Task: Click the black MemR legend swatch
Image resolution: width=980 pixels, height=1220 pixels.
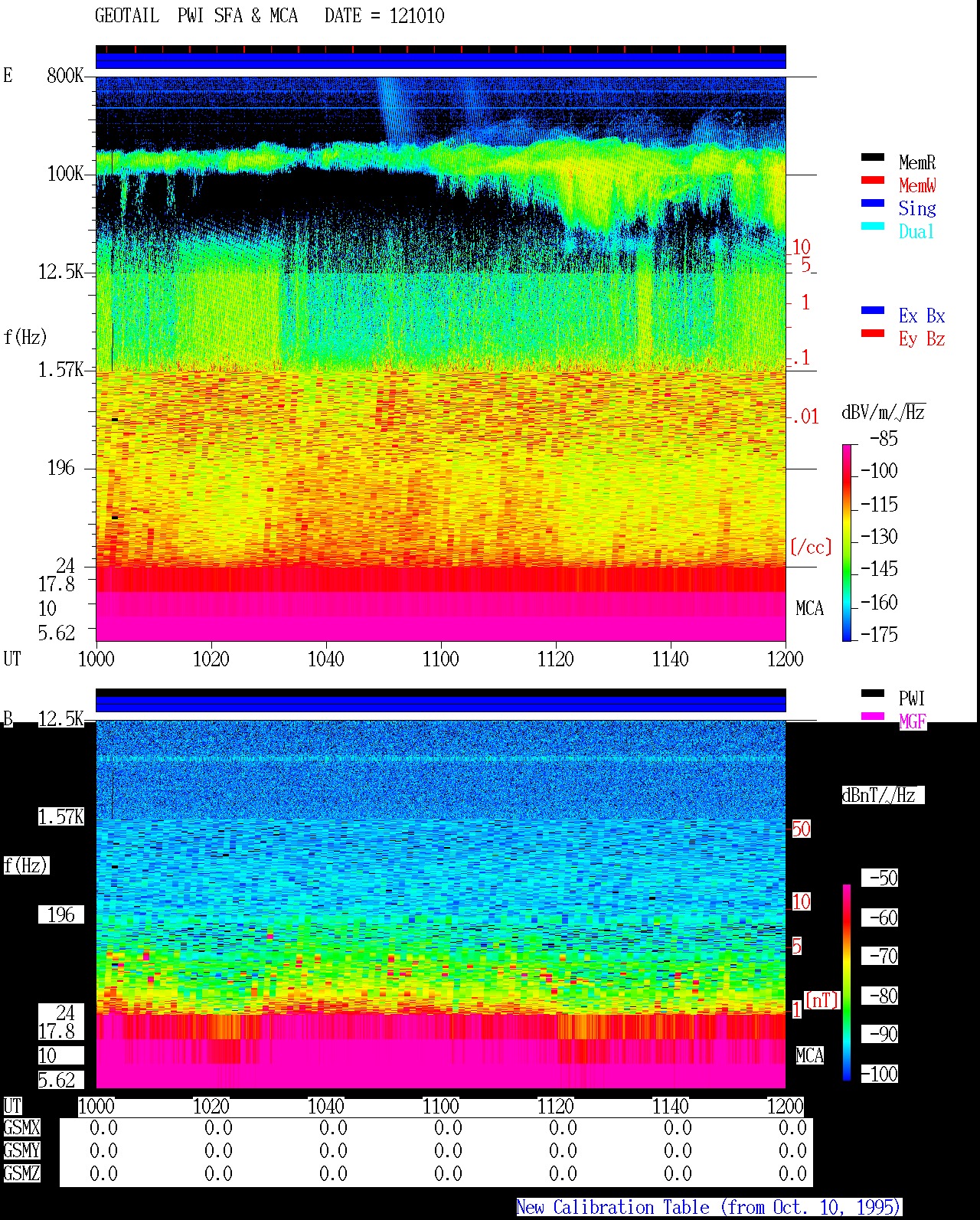Action: [x=873, y=157]
